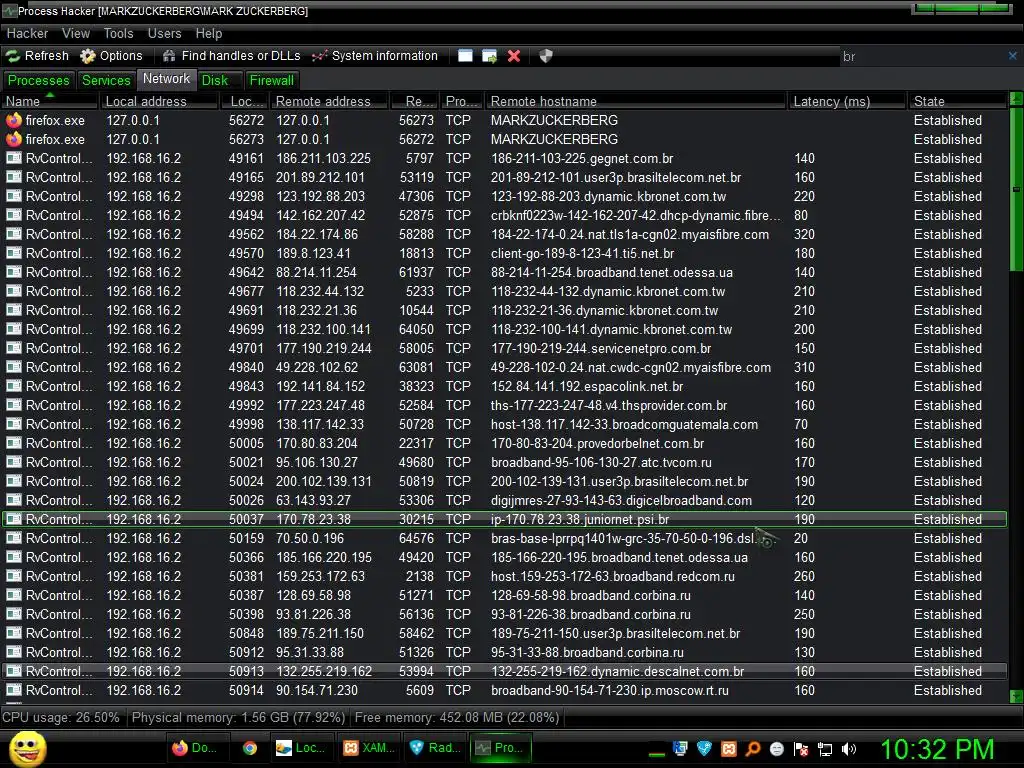The image size is (1024, 768).
Task: Click RvControl icon in 132.255.219.162 row
Action: [x=14, y=671]
